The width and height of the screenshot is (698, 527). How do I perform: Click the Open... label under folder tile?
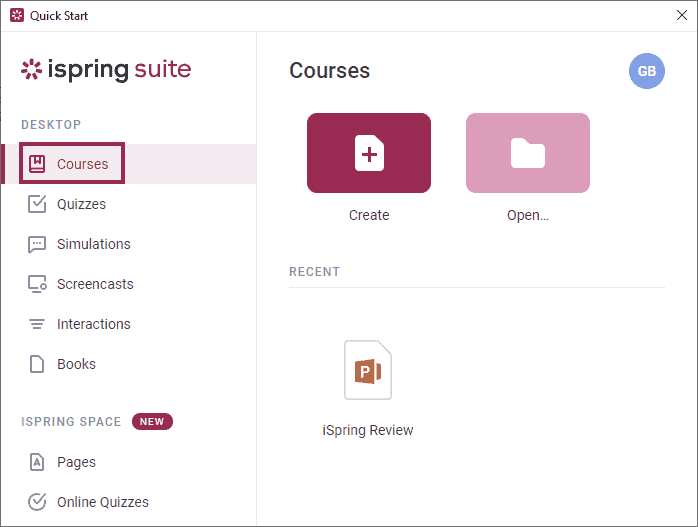(x=528, y=215)
